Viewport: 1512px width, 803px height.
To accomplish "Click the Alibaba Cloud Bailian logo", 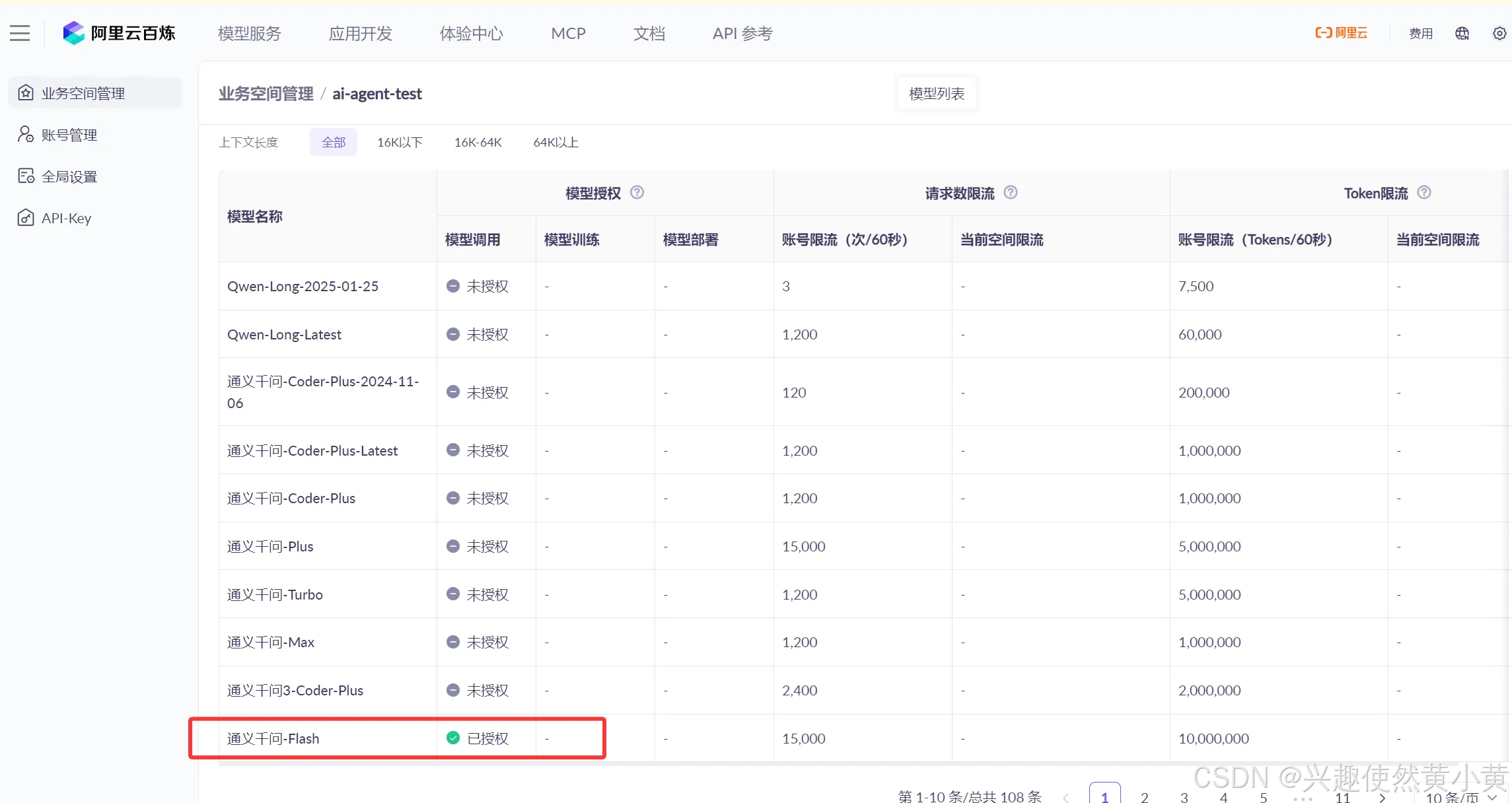I will pyautogui.click(x=119, y=33).
